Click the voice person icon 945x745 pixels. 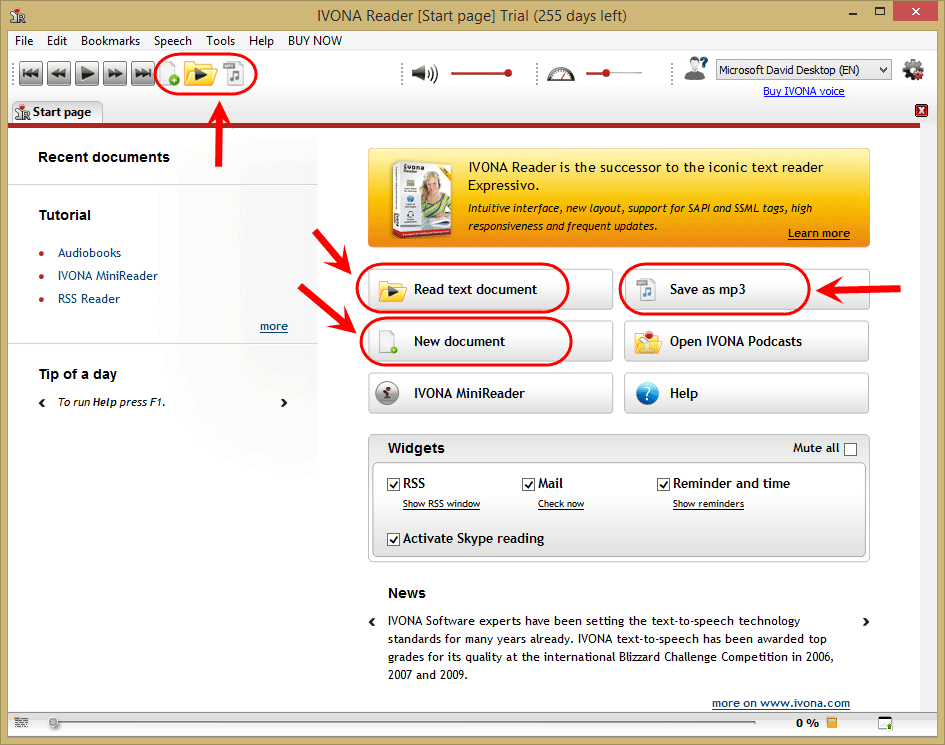coord(696,69)
